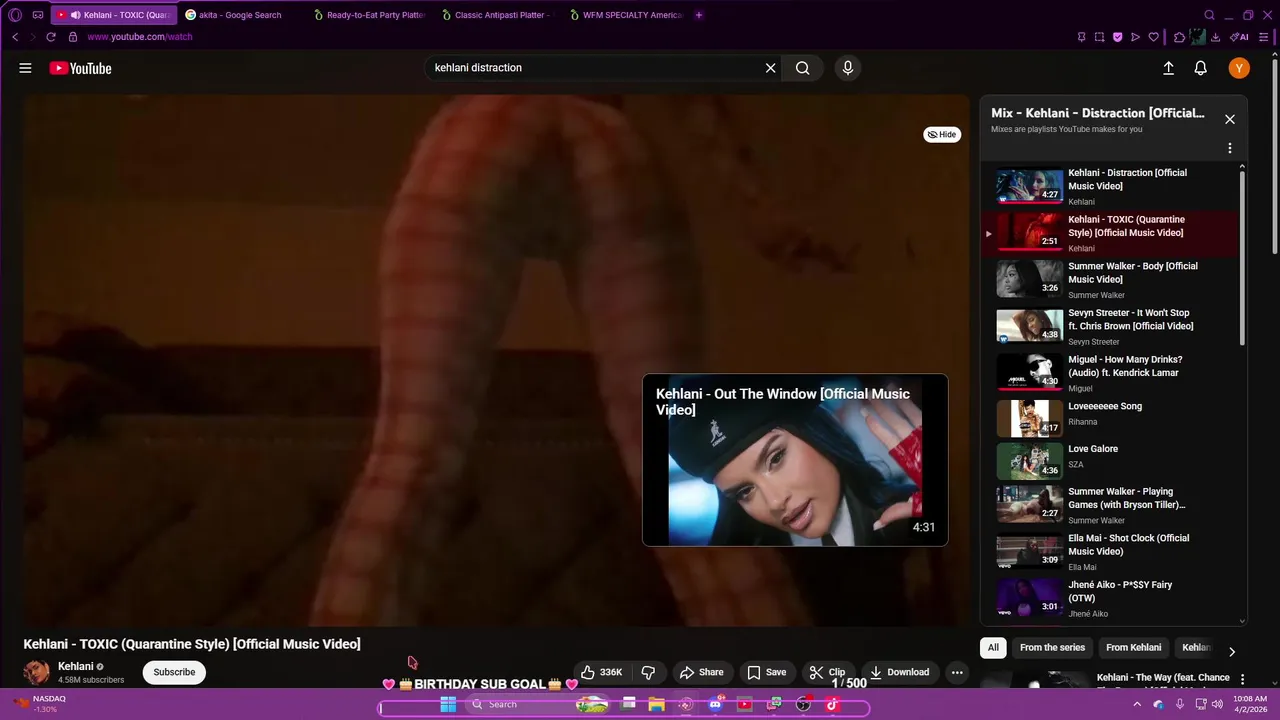Open the browser AI assistant
The height and width of the screenshot is (720, 1280).
point(1240,37)
